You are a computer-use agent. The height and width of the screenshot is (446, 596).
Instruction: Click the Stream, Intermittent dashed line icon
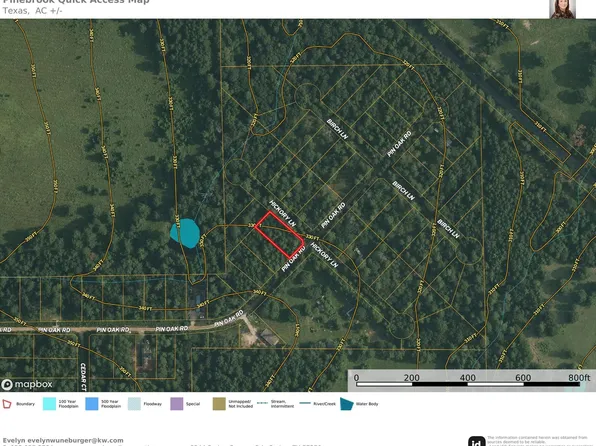pos(262,403)
